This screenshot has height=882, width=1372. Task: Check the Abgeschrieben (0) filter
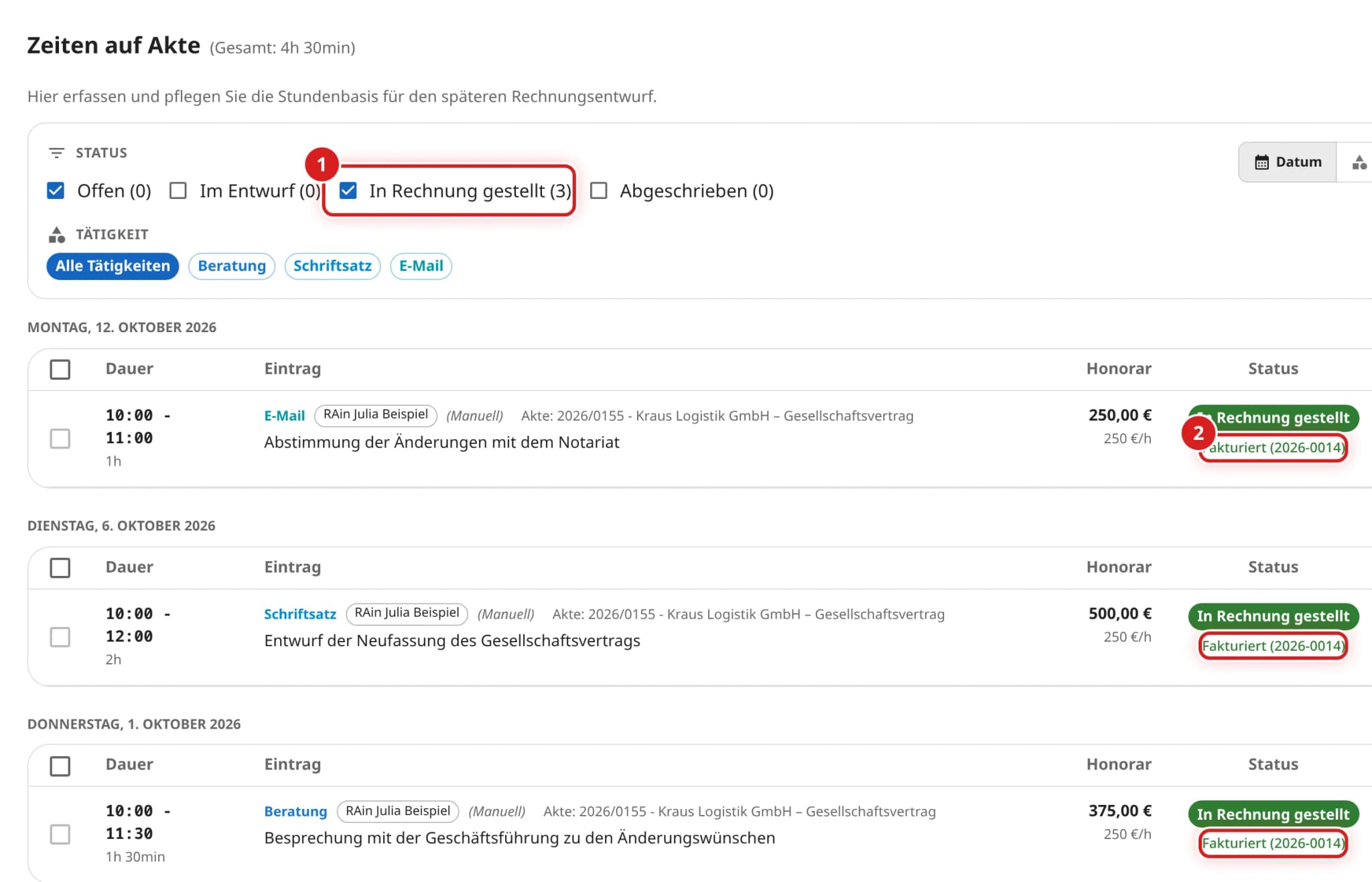point(599,191)
